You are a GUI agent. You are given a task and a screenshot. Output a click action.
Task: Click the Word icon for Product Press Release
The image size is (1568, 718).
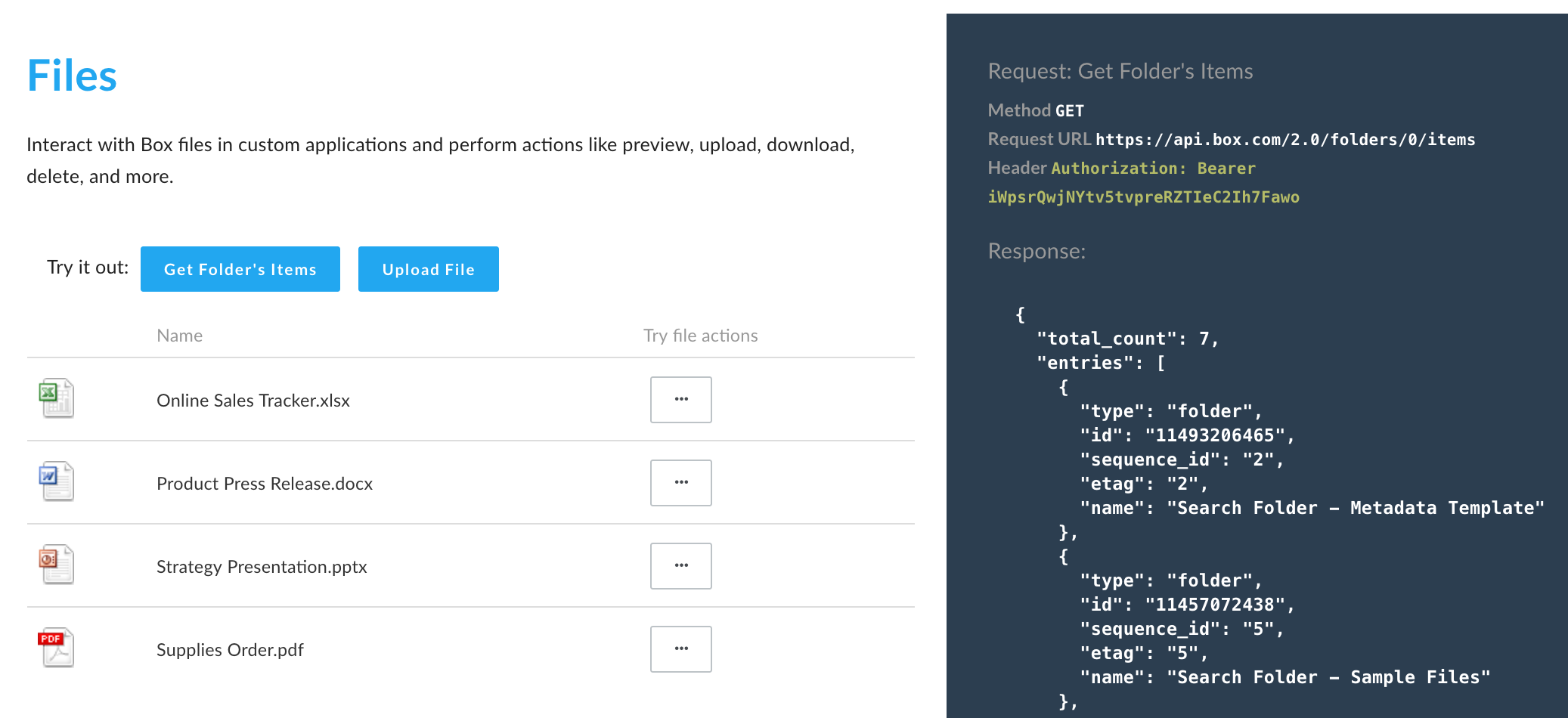coord(57,481)
